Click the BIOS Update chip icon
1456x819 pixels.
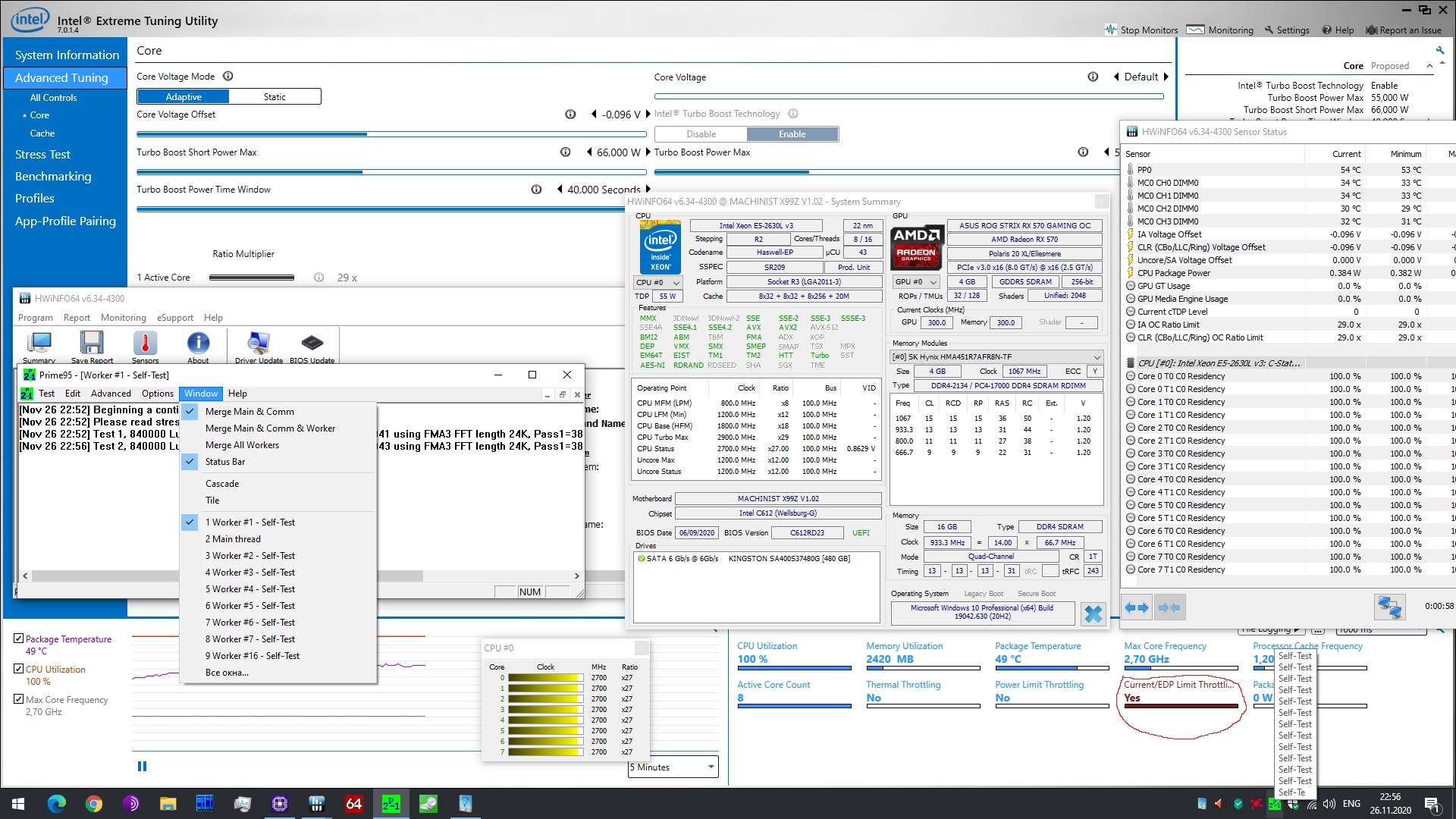tap(312, 344)
